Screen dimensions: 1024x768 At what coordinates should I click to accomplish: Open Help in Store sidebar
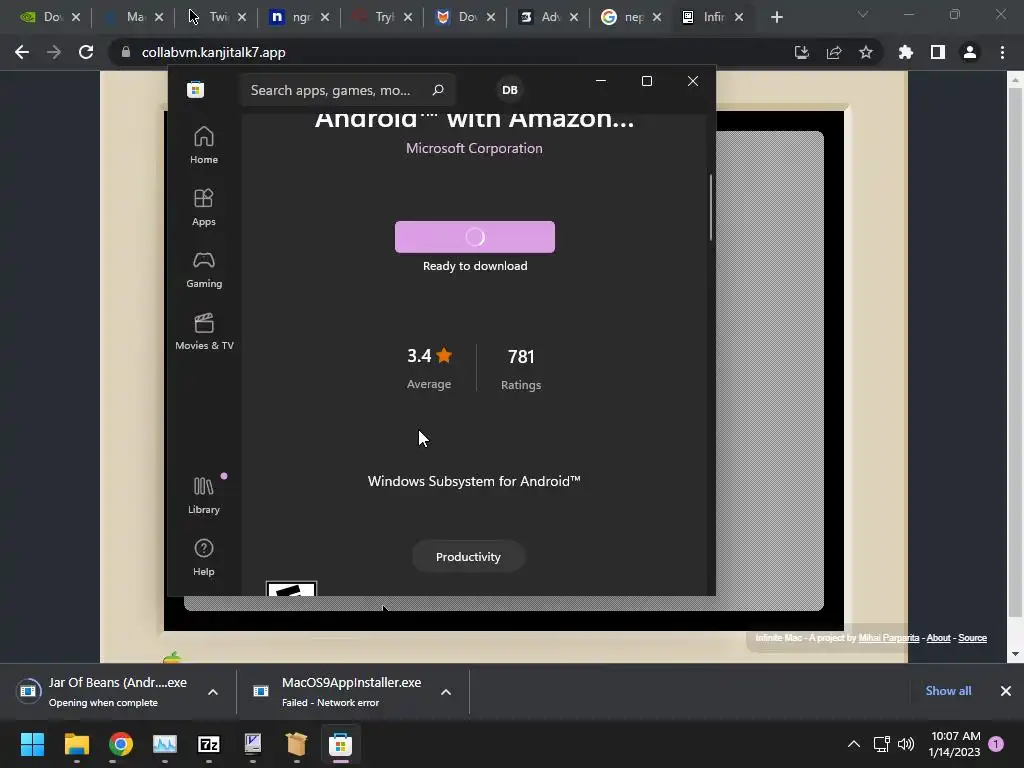204,557
